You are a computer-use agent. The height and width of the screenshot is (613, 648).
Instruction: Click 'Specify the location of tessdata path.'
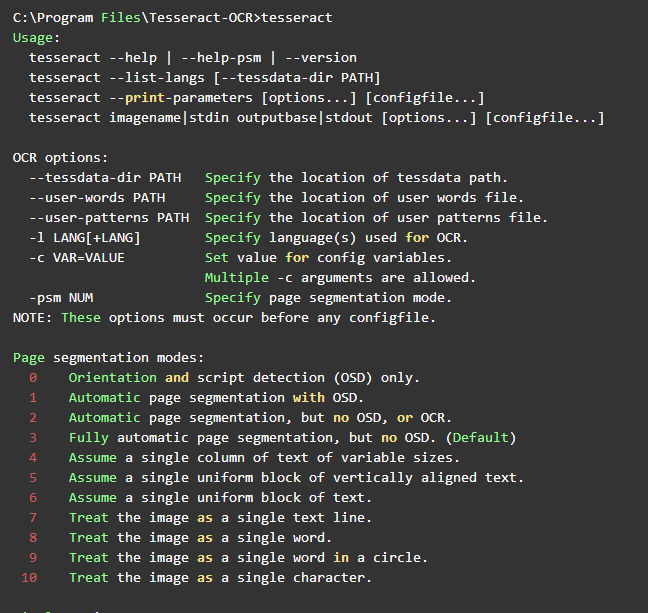point(356,178)
